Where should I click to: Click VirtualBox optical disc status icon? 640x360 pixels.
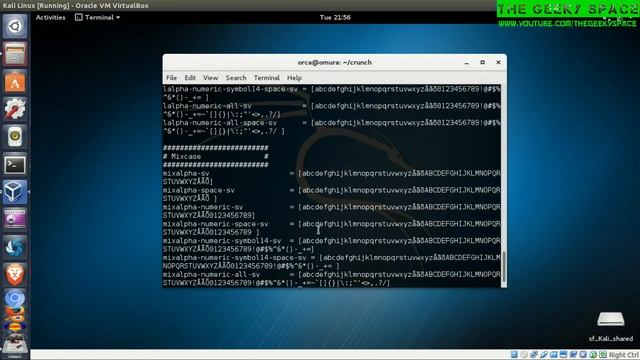[x=524, y=355]
